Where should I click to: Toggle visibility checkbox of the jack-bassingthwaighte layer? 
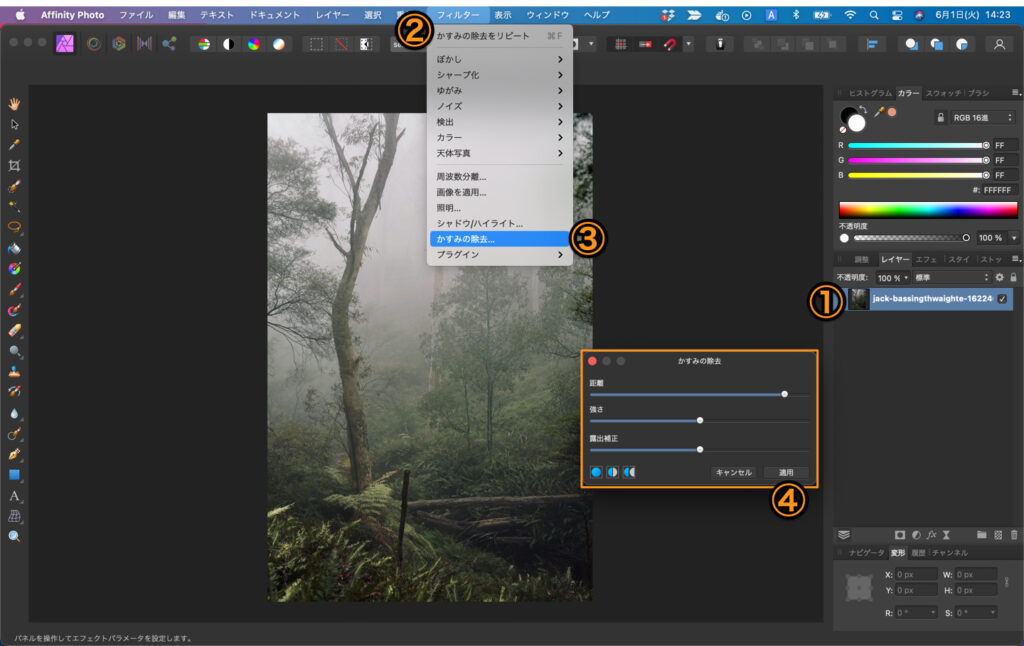pos(1002,299)
